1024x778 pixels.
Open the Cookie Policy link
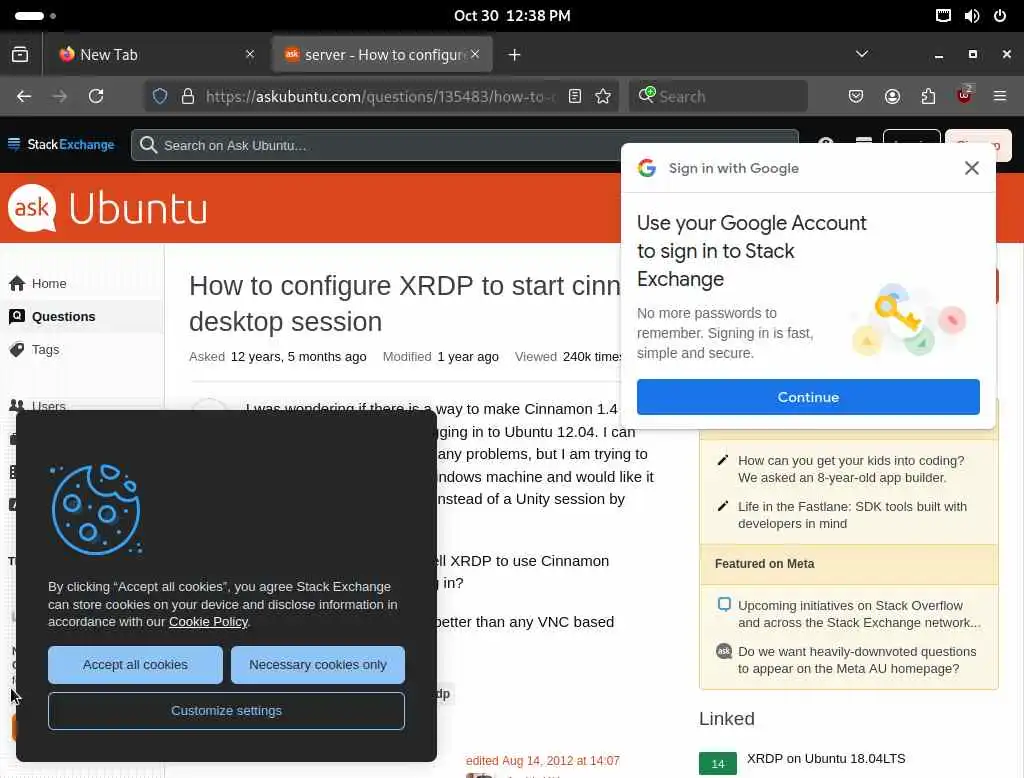(208, 622)
